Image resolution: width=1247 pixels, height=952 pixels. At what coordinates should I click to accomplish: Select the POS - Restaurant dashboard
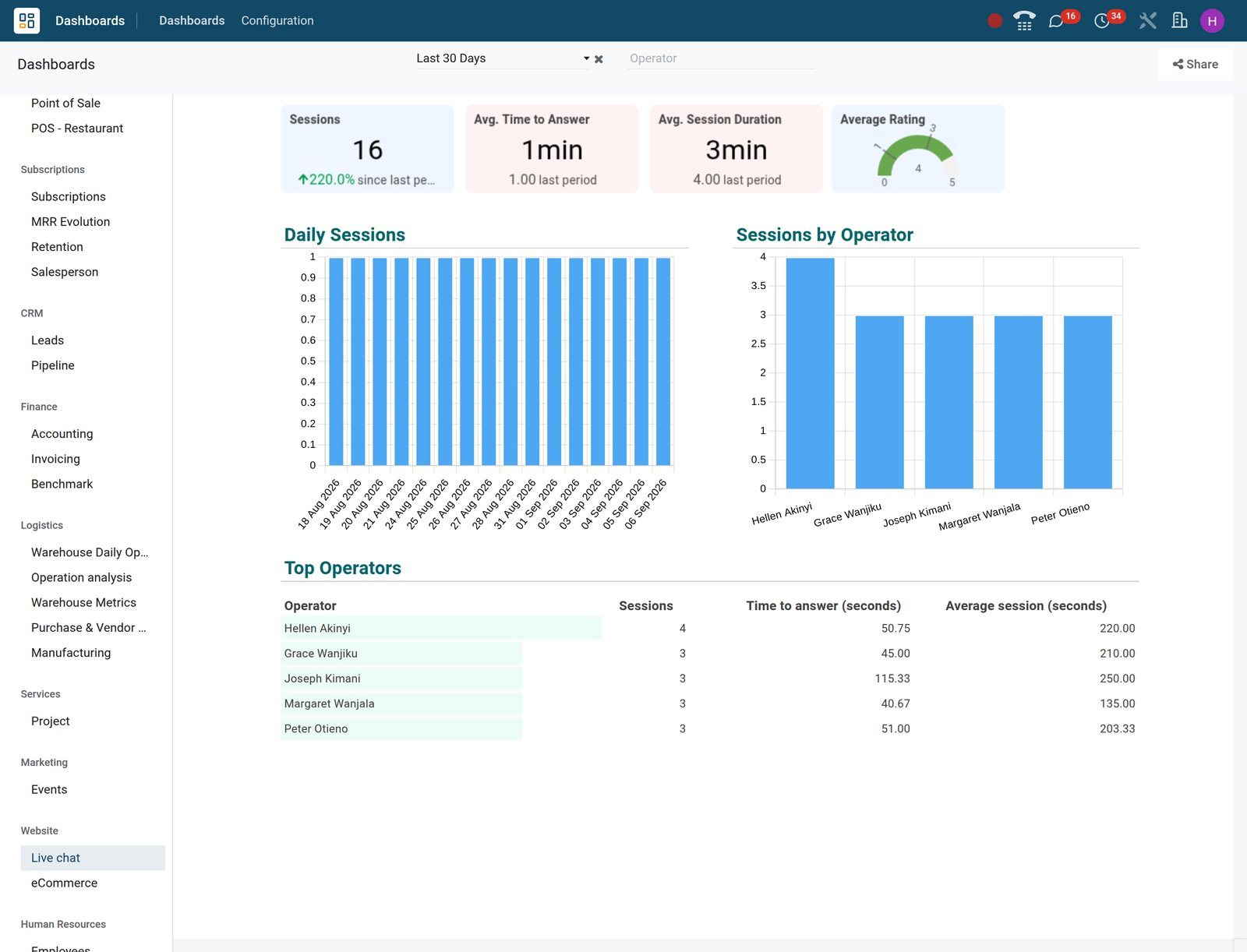[77, 128]
